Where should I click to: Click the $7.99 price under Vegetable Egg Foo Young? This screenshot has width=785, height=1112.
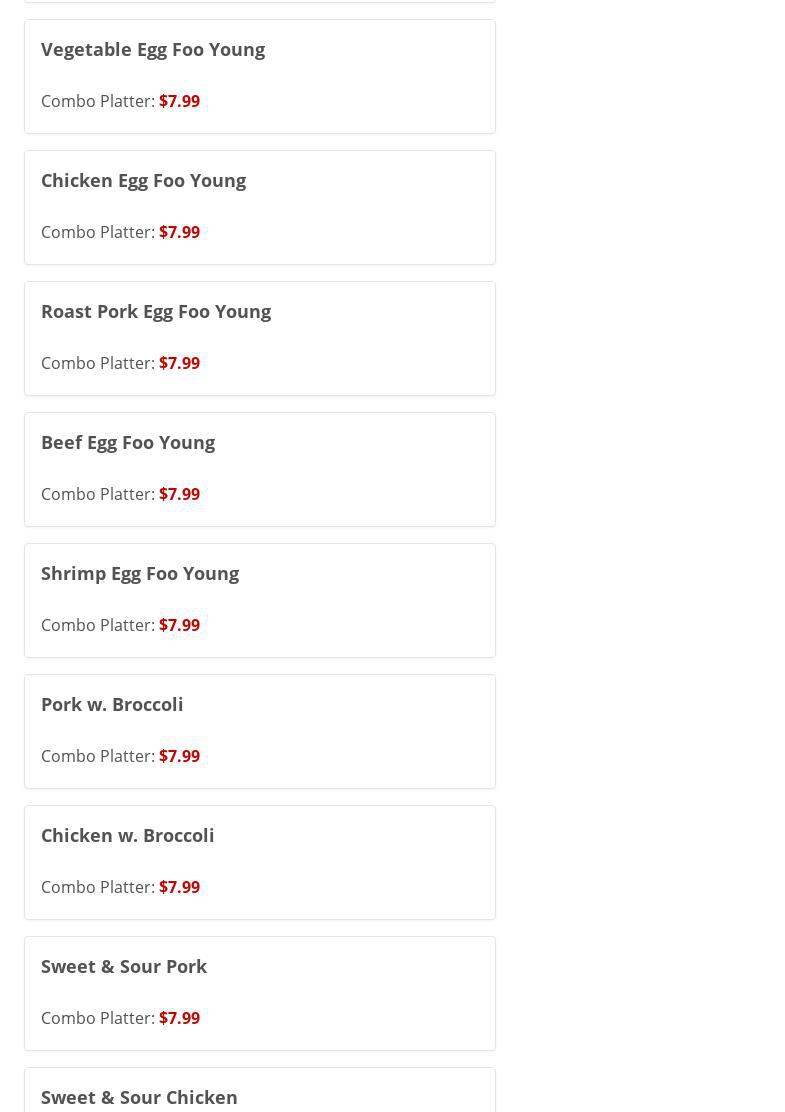point(180,101)
